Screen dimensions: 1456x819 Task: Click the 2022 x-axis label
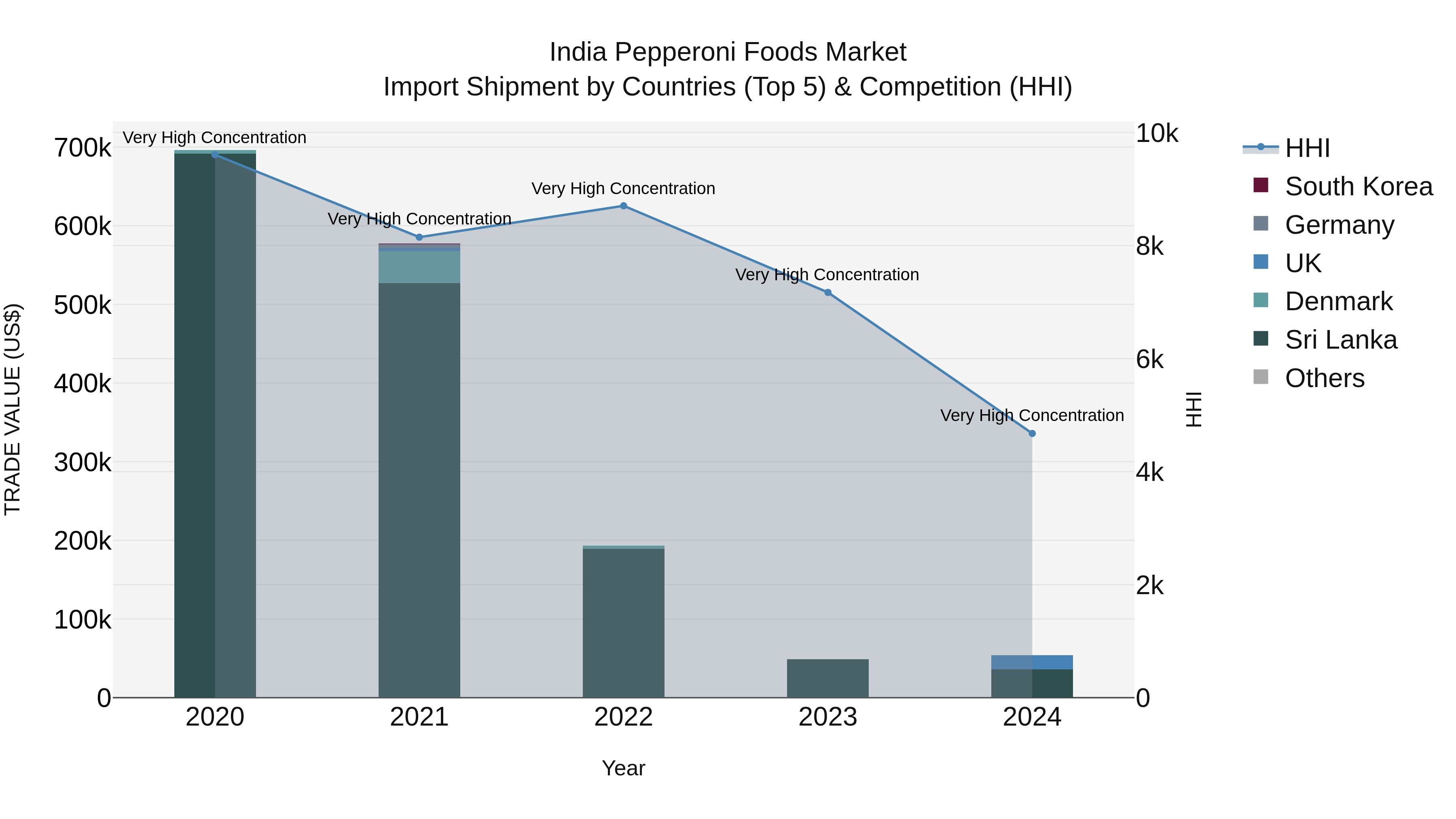point(623,717)
